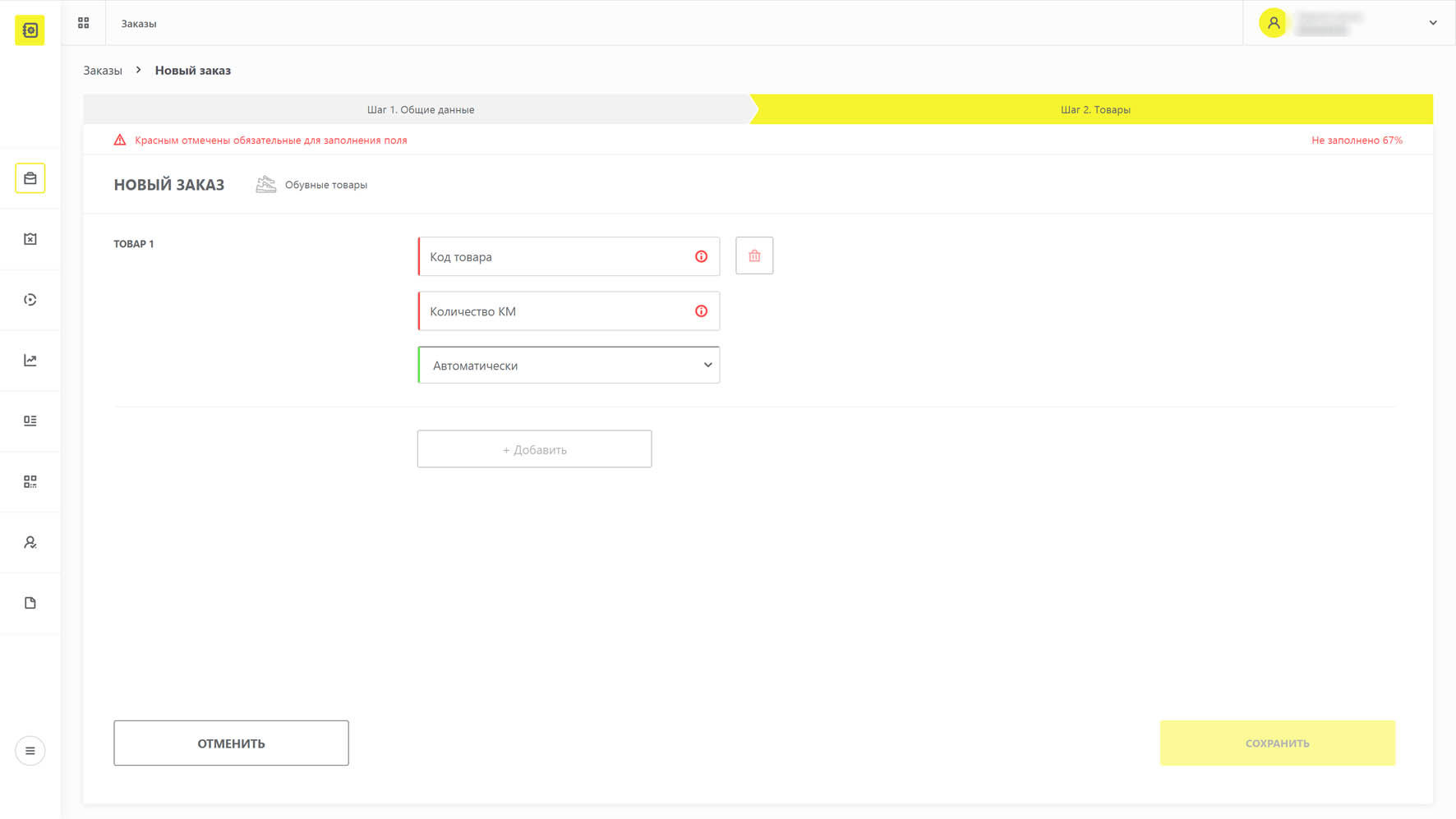Open the apps grid icon in header
This screenshot has height=819, width=1456.
tap(84, 23)
